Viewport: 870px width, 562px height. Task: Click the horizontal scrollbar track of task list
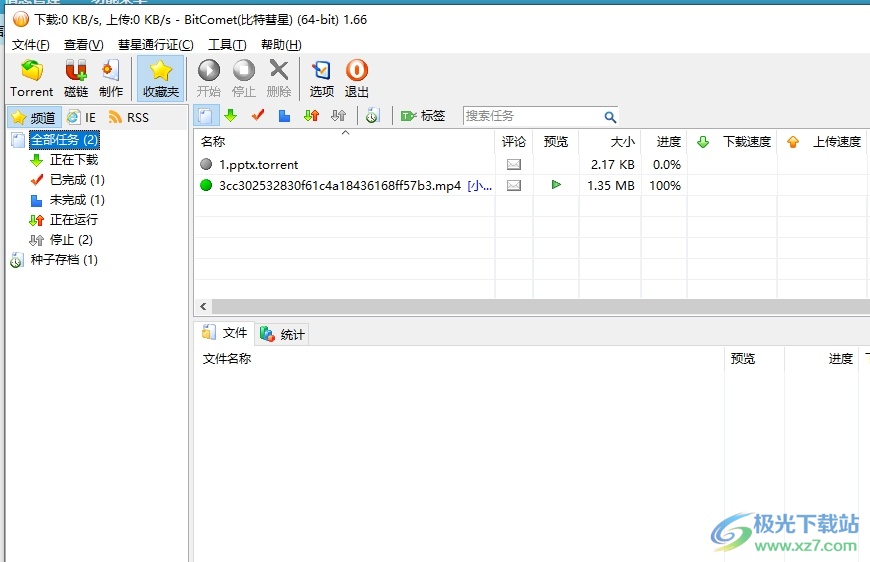[x=540, y=306]
